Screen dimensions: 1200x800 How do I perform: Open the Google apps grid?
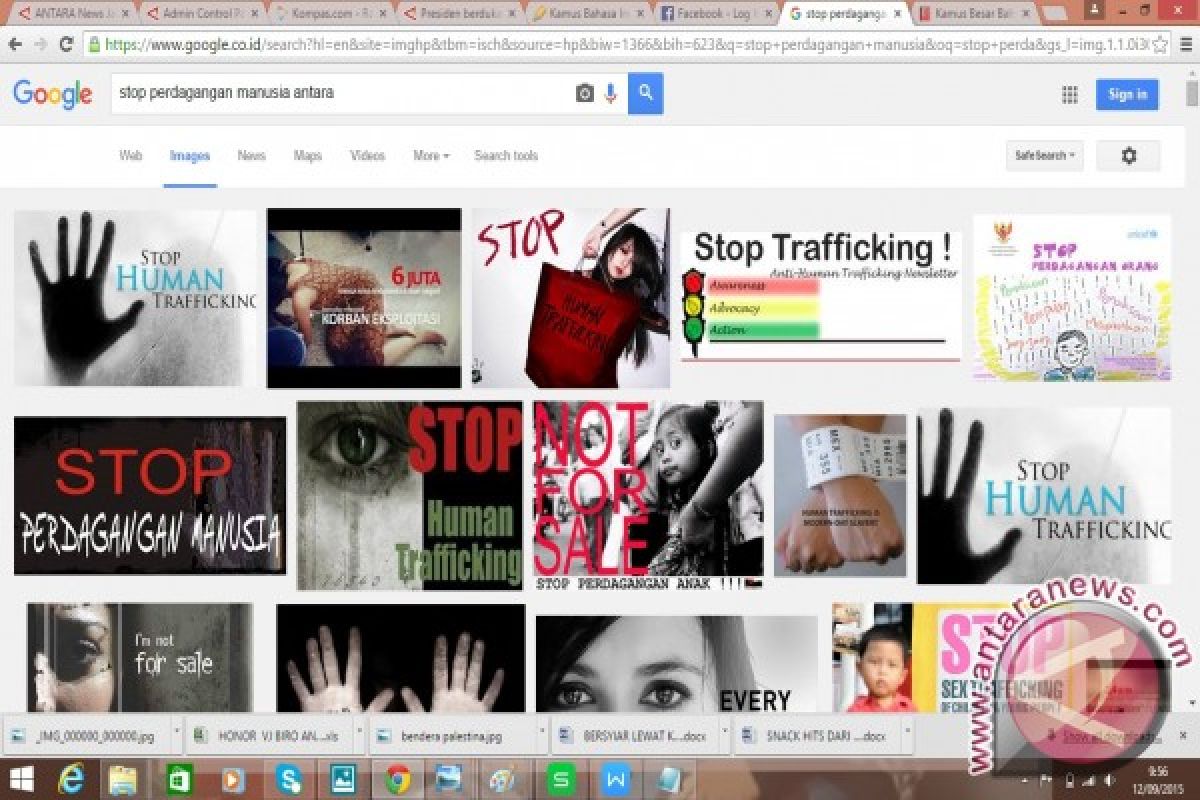click(1069, 95)
